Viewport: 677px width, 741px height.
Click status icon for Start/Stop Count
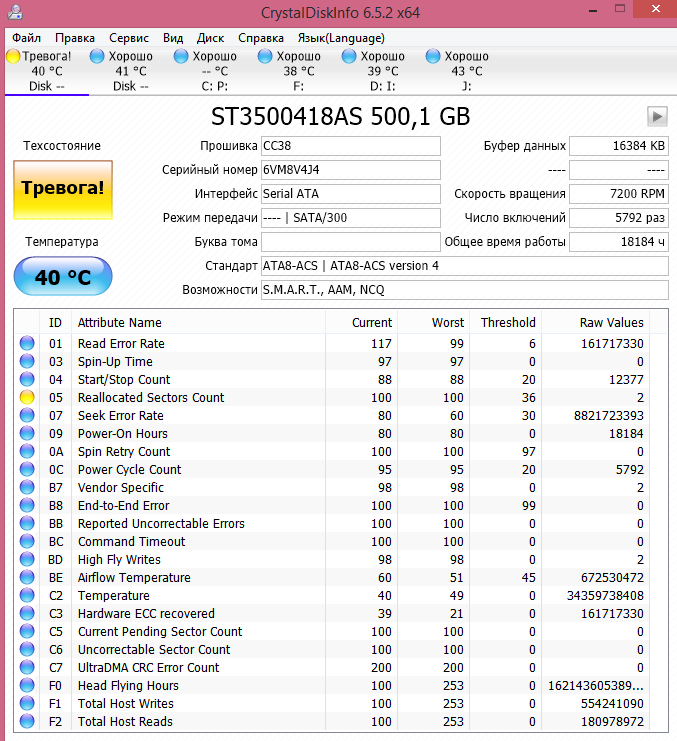27,379
